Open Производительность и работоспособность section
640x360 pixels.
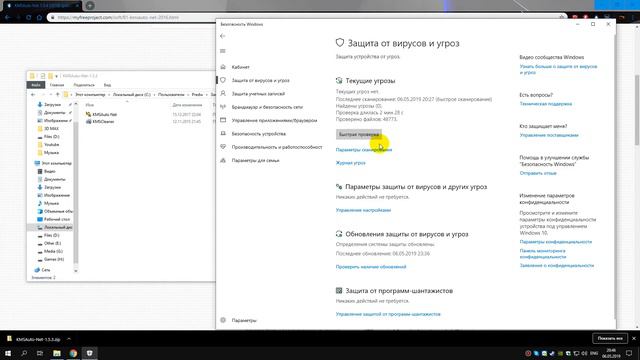[x=277, y=147]
